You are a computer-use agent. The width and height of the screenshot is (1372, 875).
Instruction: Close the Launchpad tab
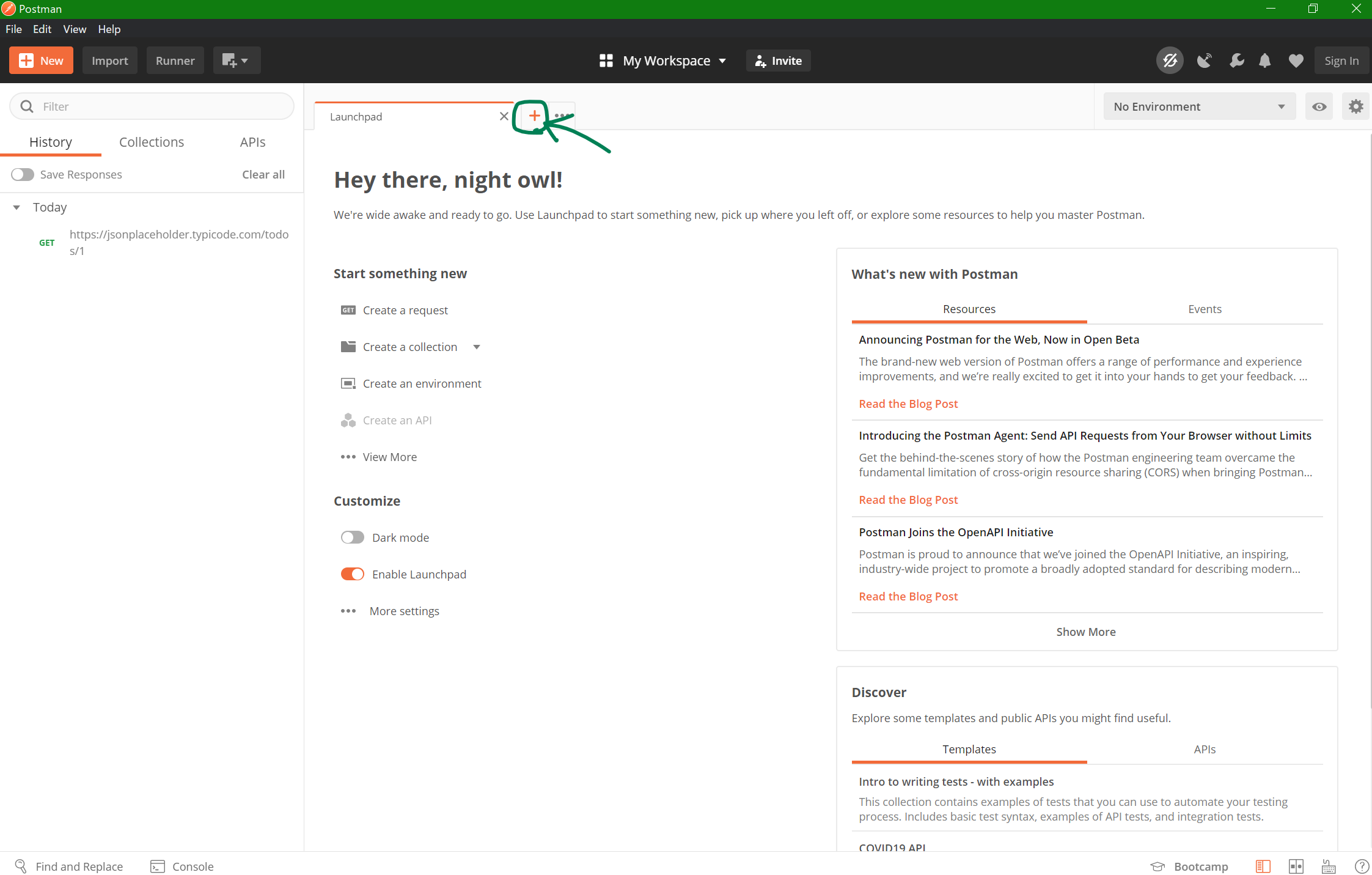click(x=504, y=116)
